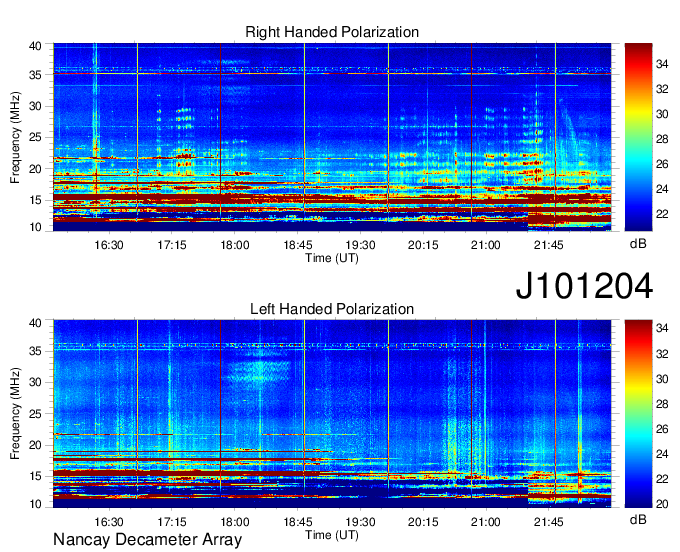This screenshot has height=552, width=680.
Task: Click the "10" MHz tick on Right Handed plot
Action: (x=36, y=227)
